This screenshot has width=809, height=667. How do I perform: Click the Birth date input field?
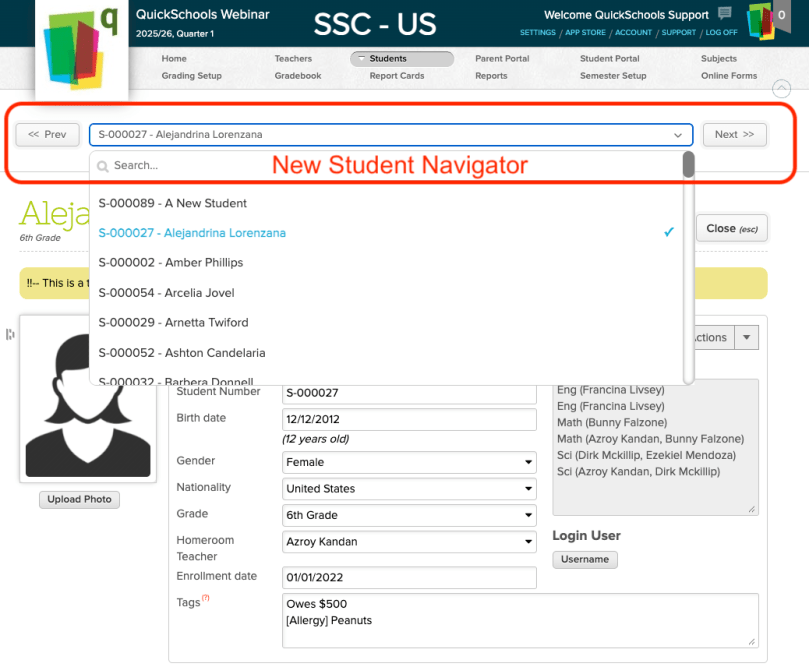[410, 419]
